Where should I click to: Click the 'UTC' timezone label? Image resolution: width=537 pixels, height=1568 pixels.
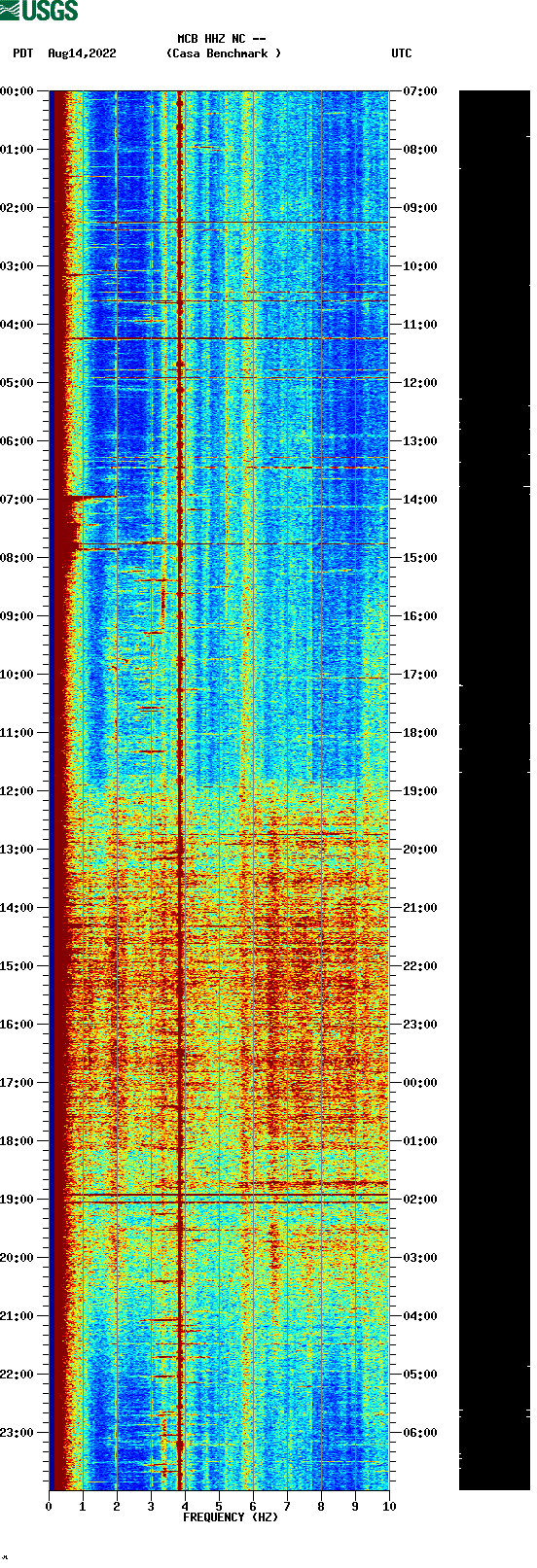[402, 53]
